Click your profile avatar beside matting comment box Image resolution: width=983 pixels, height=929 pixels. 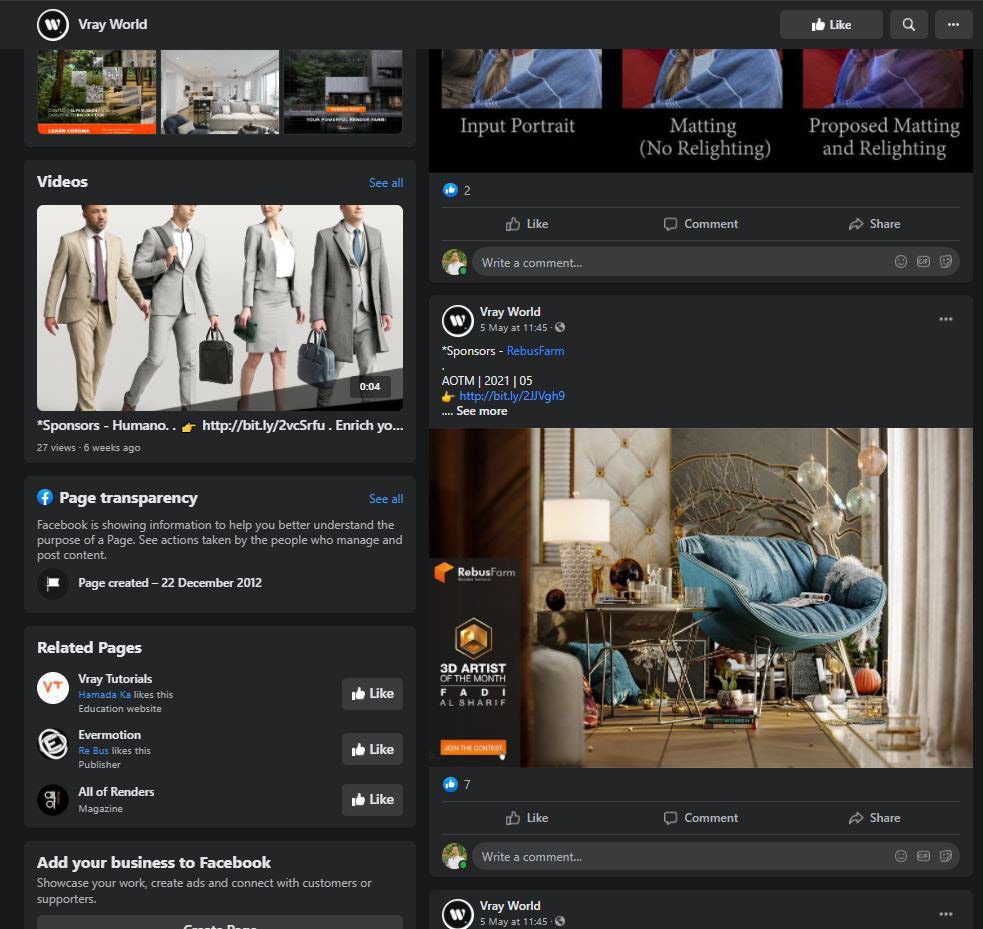(455, 262)
